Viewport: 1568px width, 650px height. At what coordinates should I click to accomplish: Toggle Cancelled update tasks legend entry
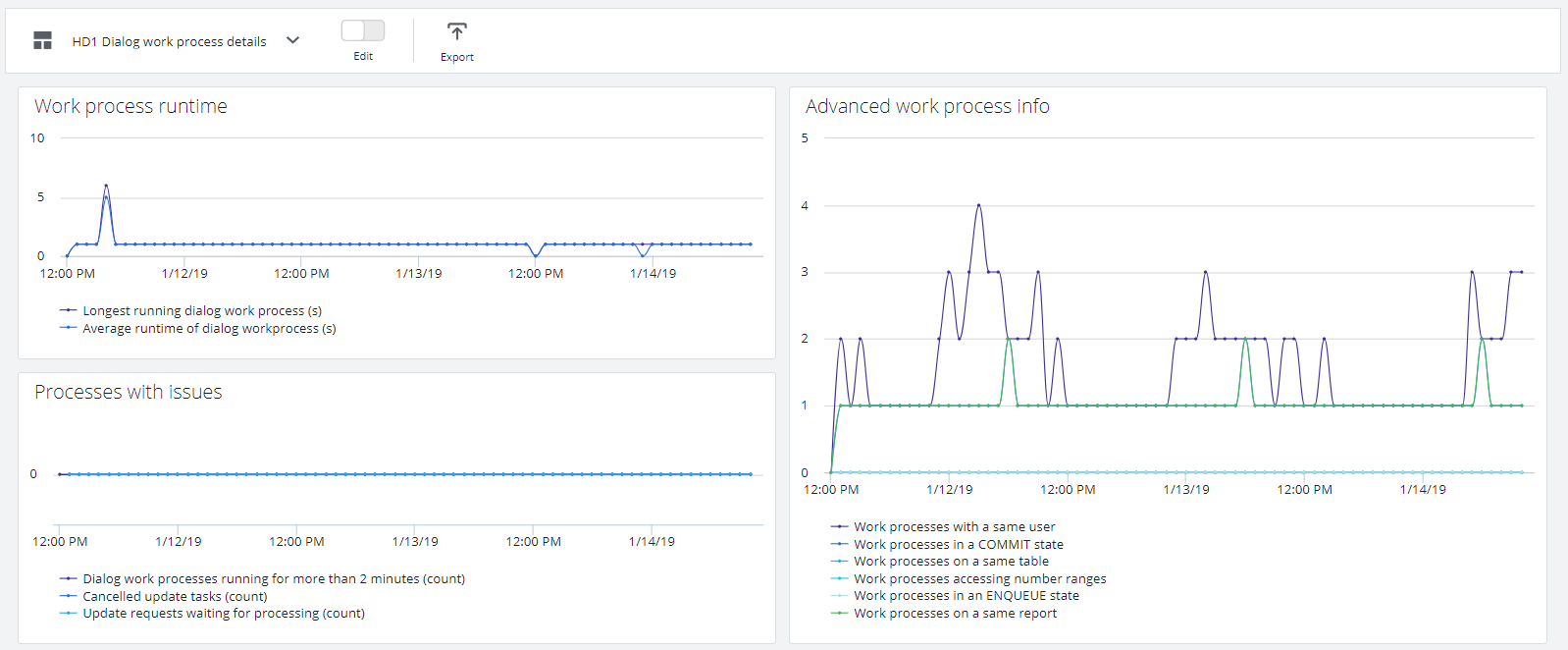(164, 596)
